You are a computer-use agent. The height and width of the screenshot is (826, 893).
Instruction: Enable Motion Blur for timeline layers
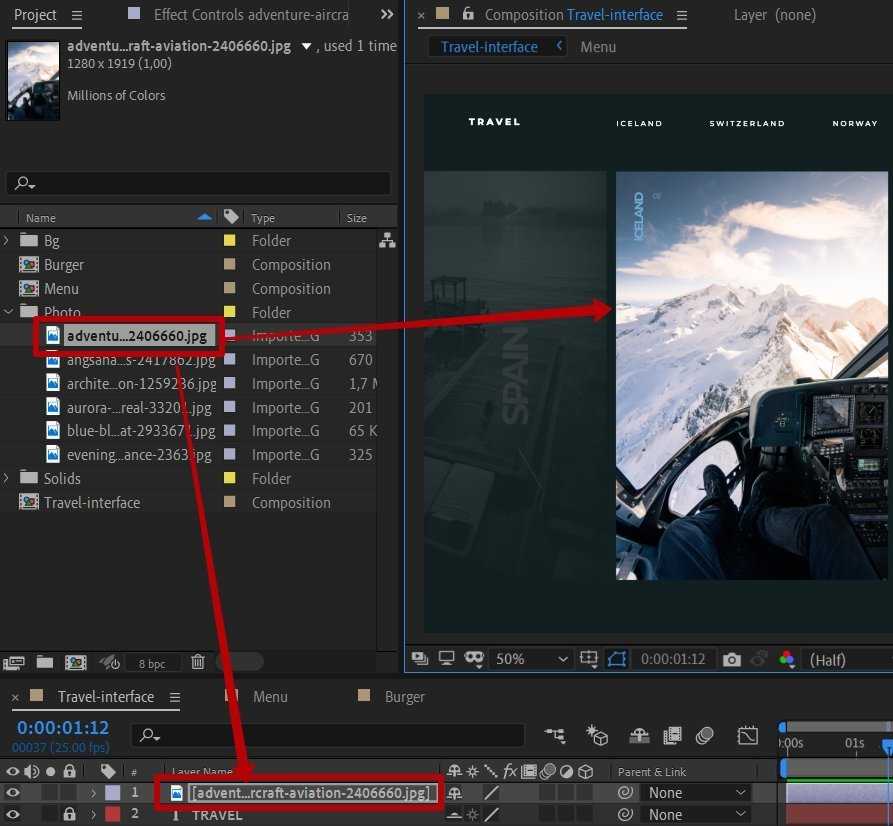click(705, 736)
